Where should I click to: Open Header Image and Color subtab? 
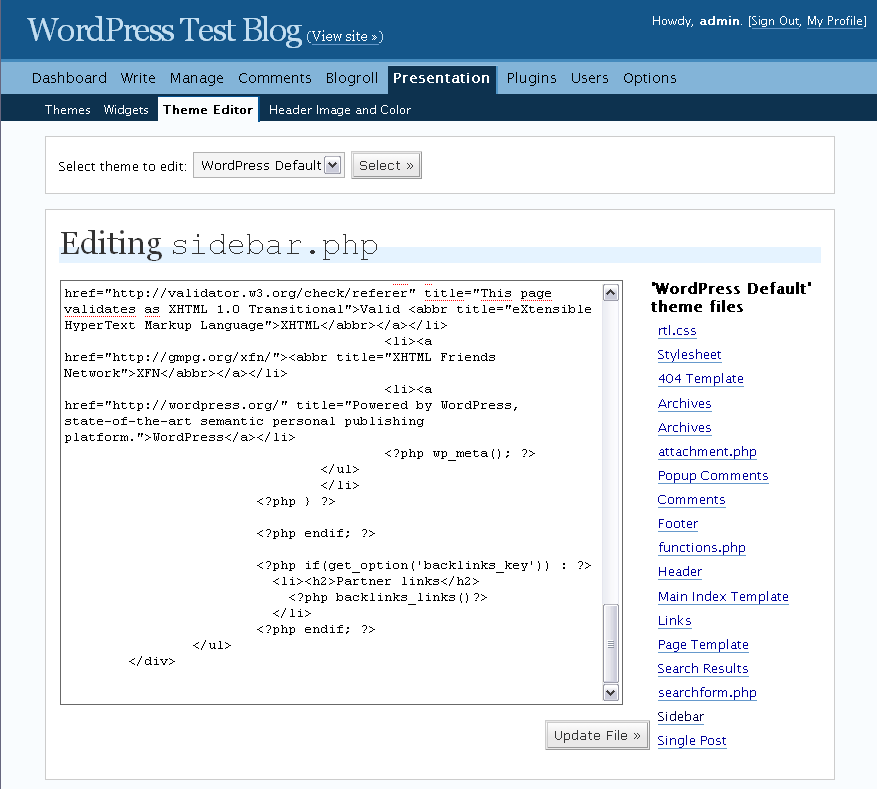(340, 110)
